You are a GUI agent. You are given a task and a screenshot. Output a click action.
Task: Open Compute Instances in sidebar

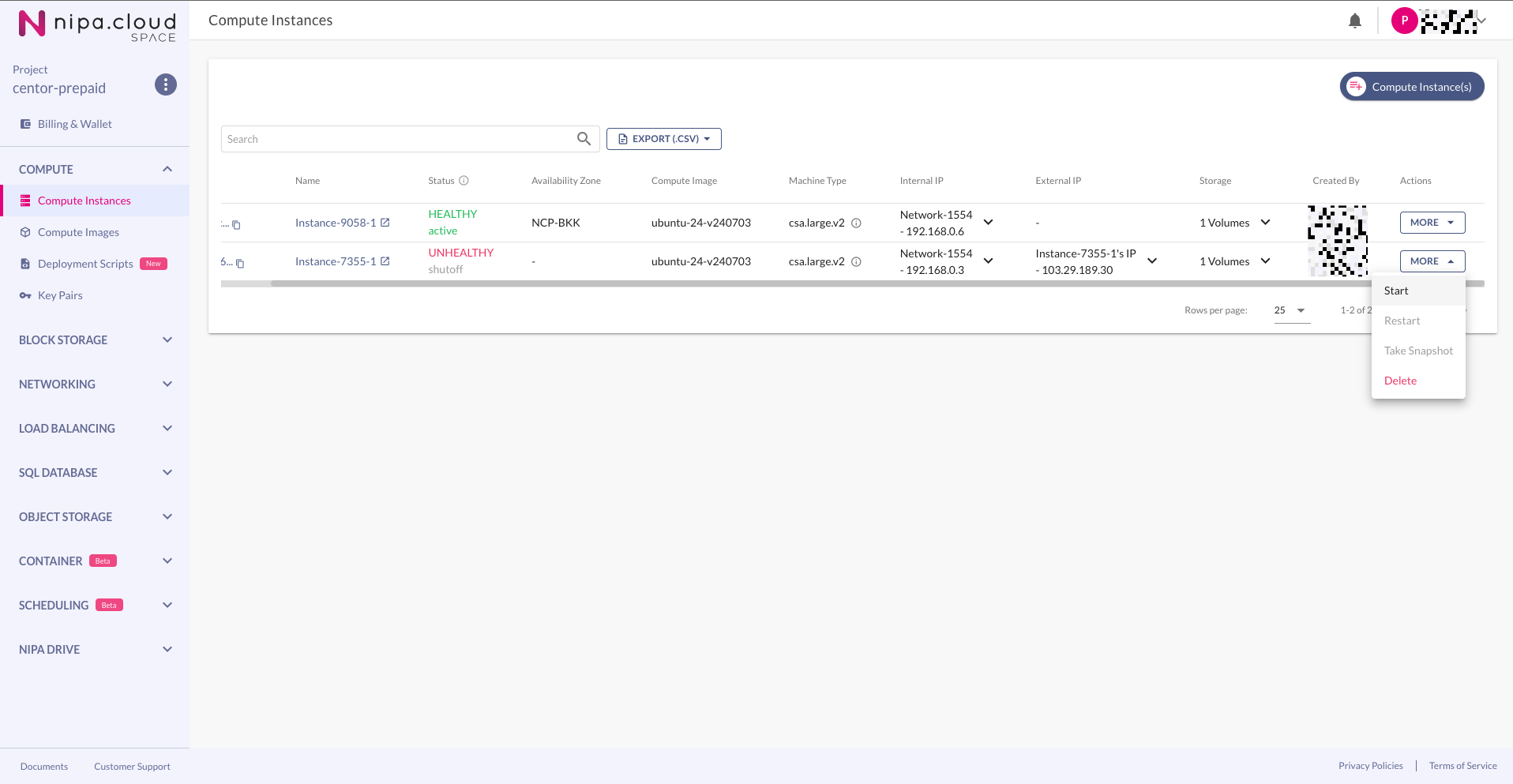coord(95,201)
